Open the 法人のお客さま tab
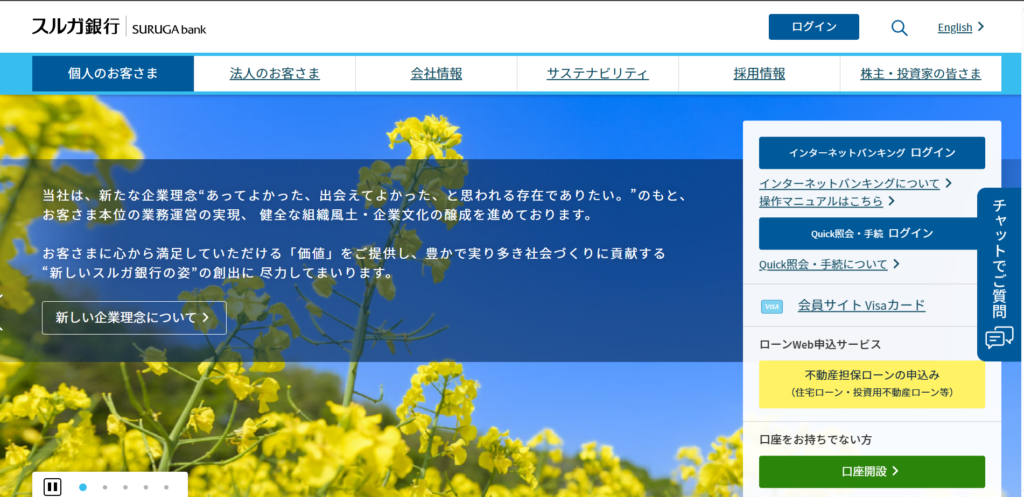The width and height of the screenshot is (1024, 497). point(275,74)
